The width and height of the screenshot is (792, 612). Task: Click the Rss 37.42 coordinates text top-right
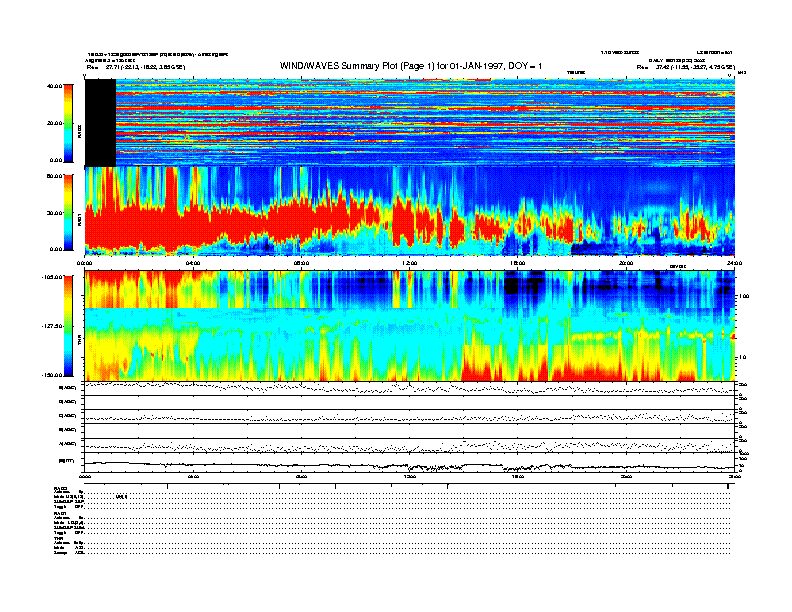tap(686, 67)
